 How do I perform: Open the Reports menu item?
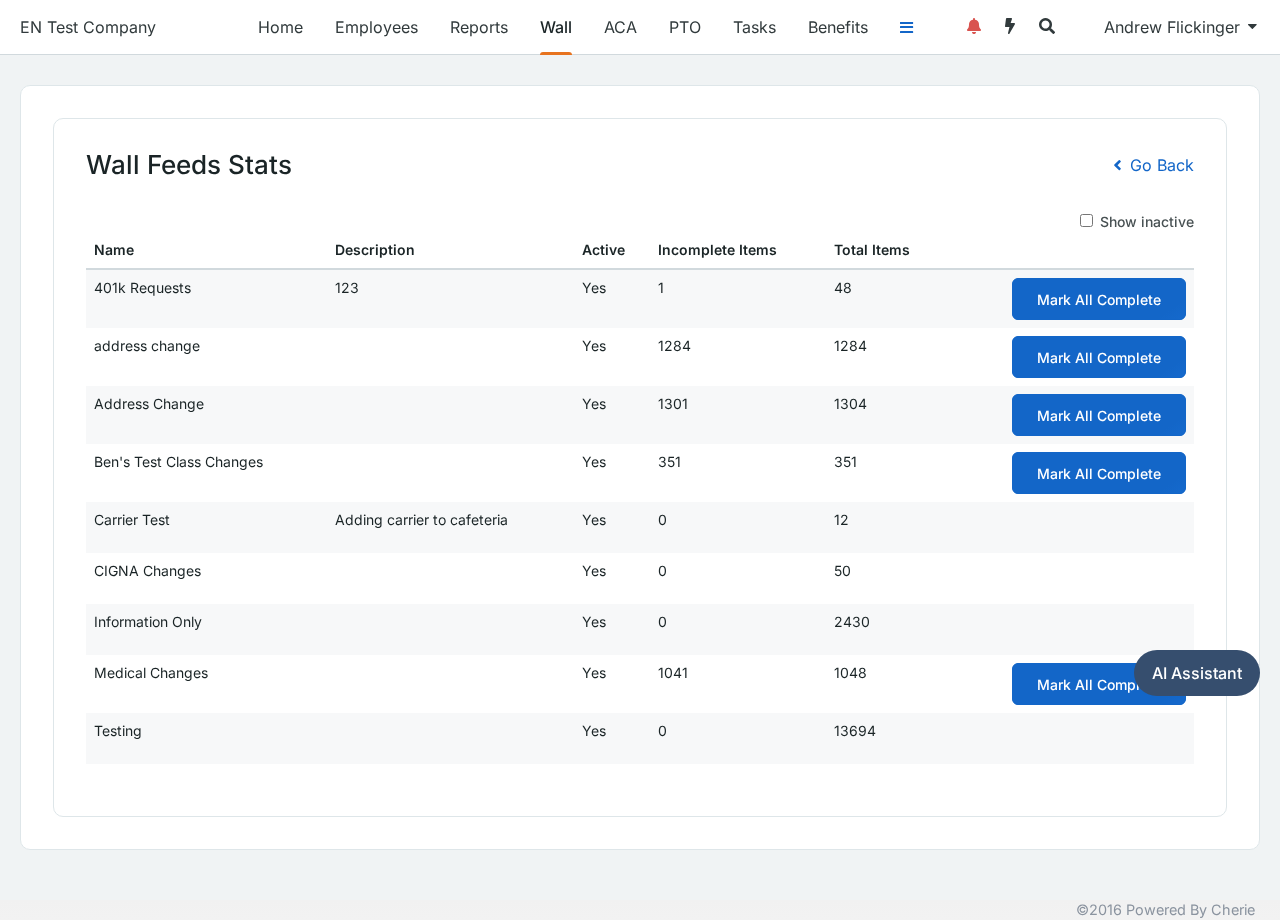(x=479, y=27)
